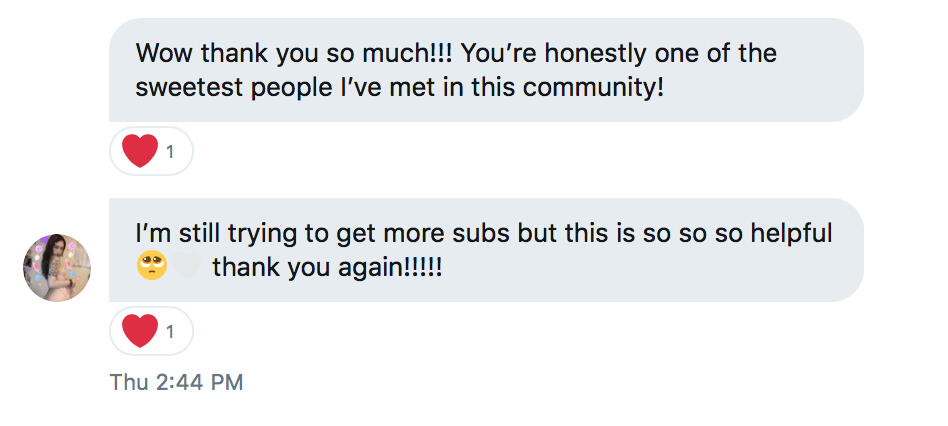Screen dimensions: 948x426
Task: Click the pleading face emoji in the second message
Action: tap(151, 267)
